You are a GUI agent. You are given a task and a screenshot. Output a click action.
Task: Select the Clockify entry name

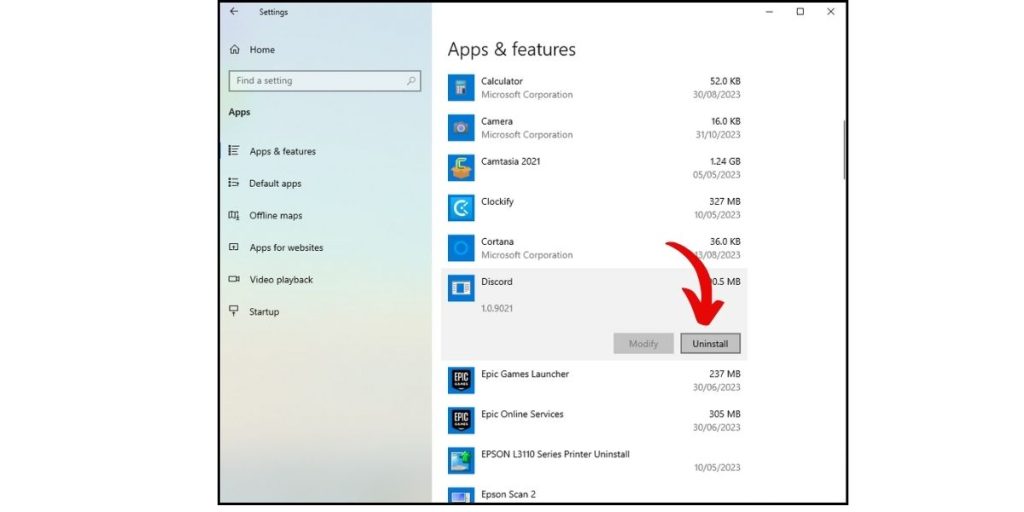497,202
